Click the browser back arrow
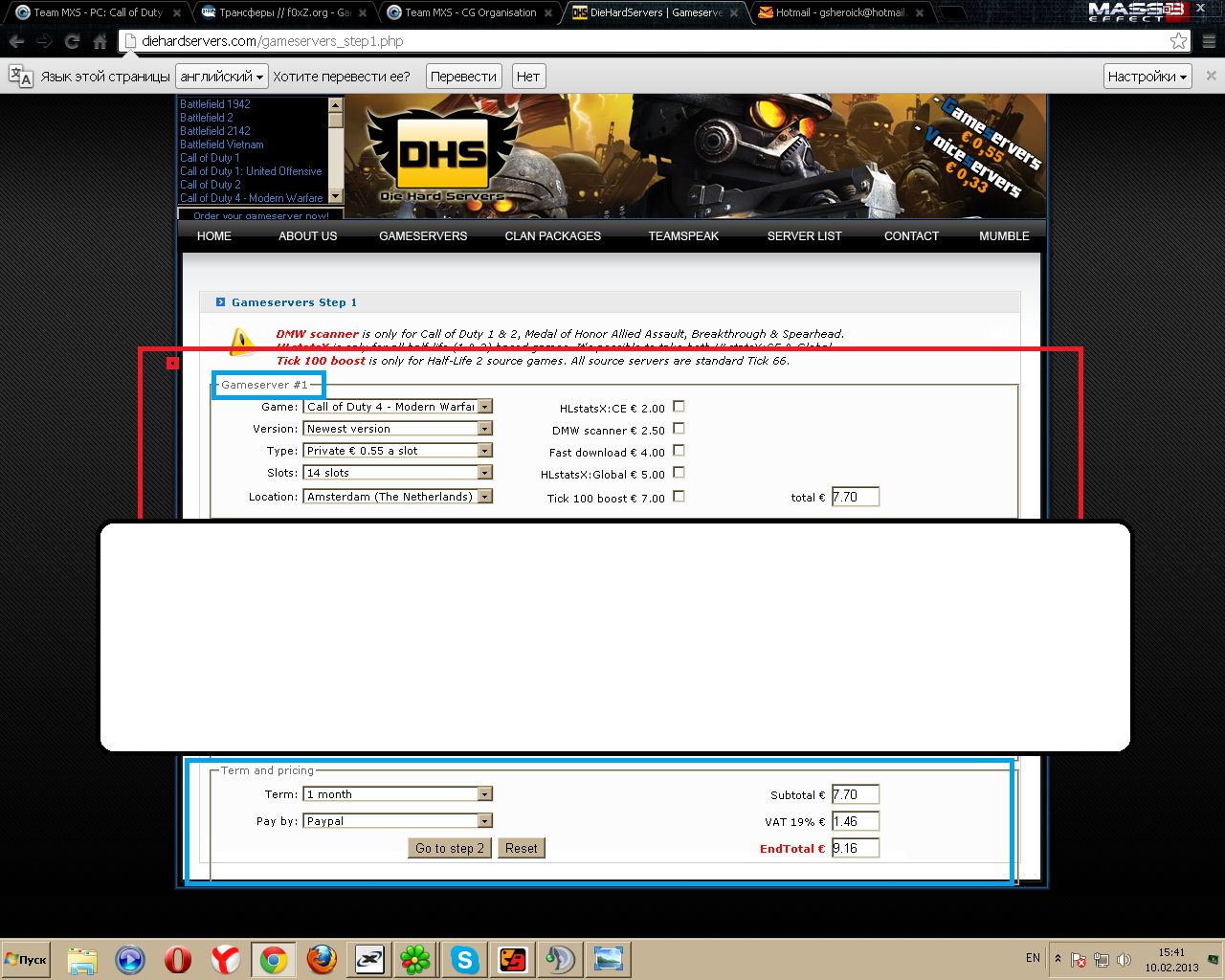 pos(16,41)
